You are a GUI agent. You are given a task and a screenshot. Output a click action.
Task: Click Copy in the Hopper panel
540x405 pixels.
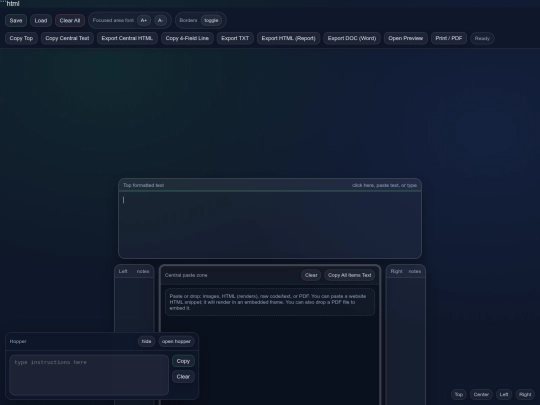183,361
